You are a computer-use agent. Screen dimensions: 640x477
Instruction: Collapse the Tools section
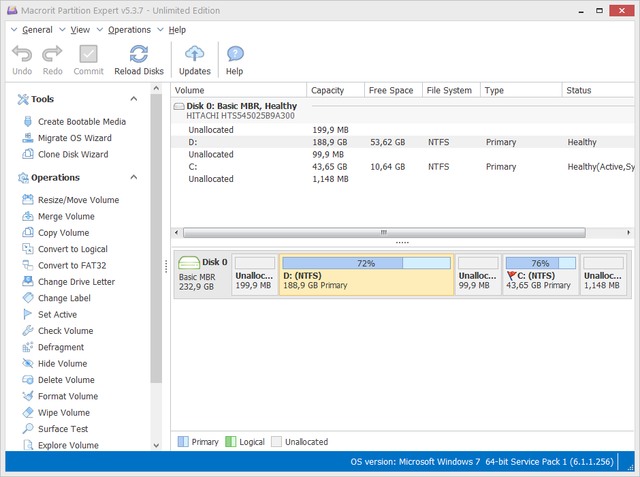pyautogui.click(x=134, y=99)
